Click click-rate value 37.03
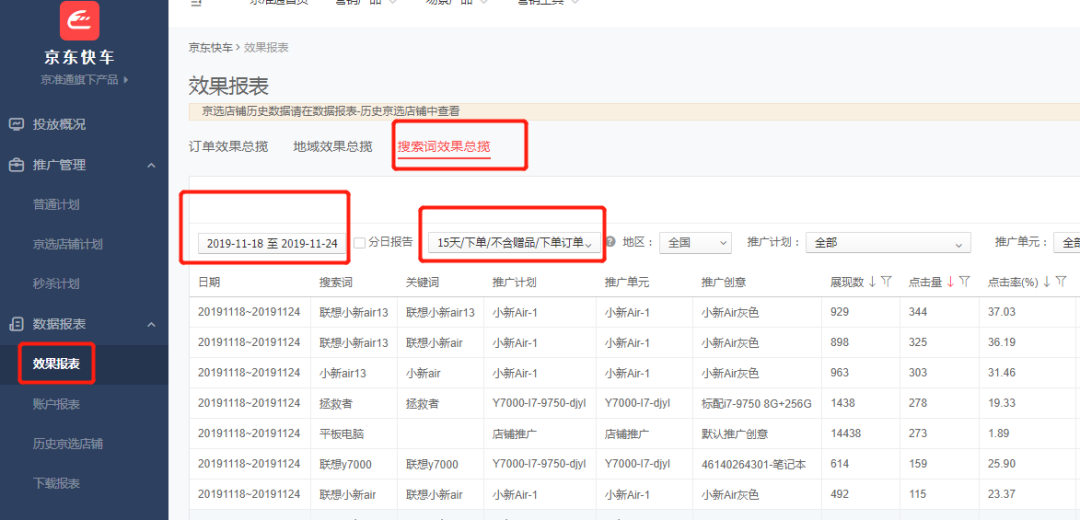The height and width of the screenshot is (520, 1080). [1002, 312]
